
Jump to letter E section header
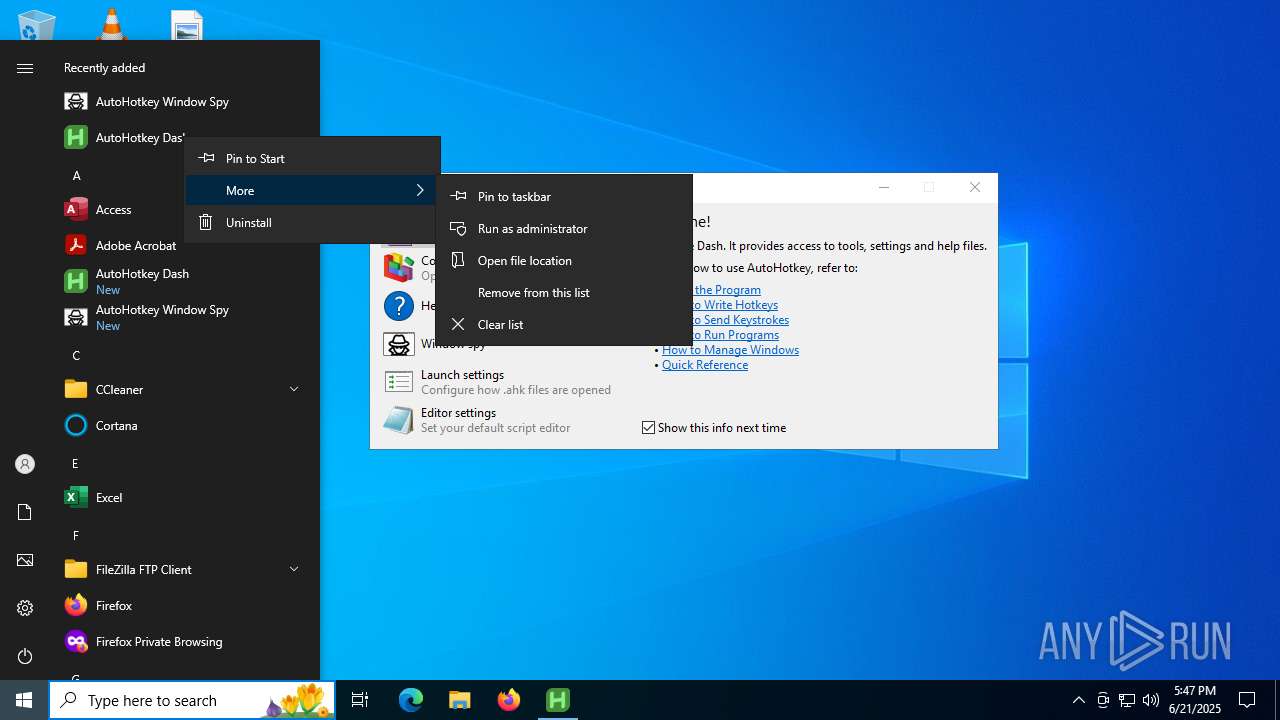[76, 464]
